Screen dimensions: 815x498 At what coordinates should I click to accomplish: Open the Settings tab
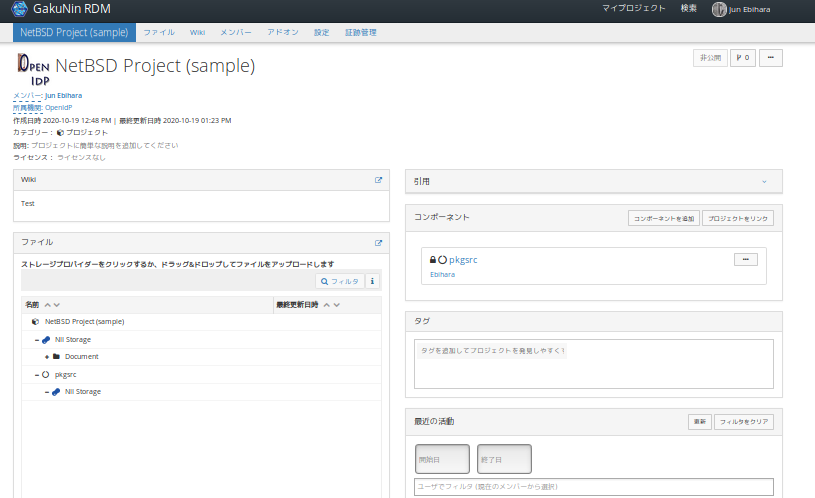pyautogui.click(x=322, y=32)
